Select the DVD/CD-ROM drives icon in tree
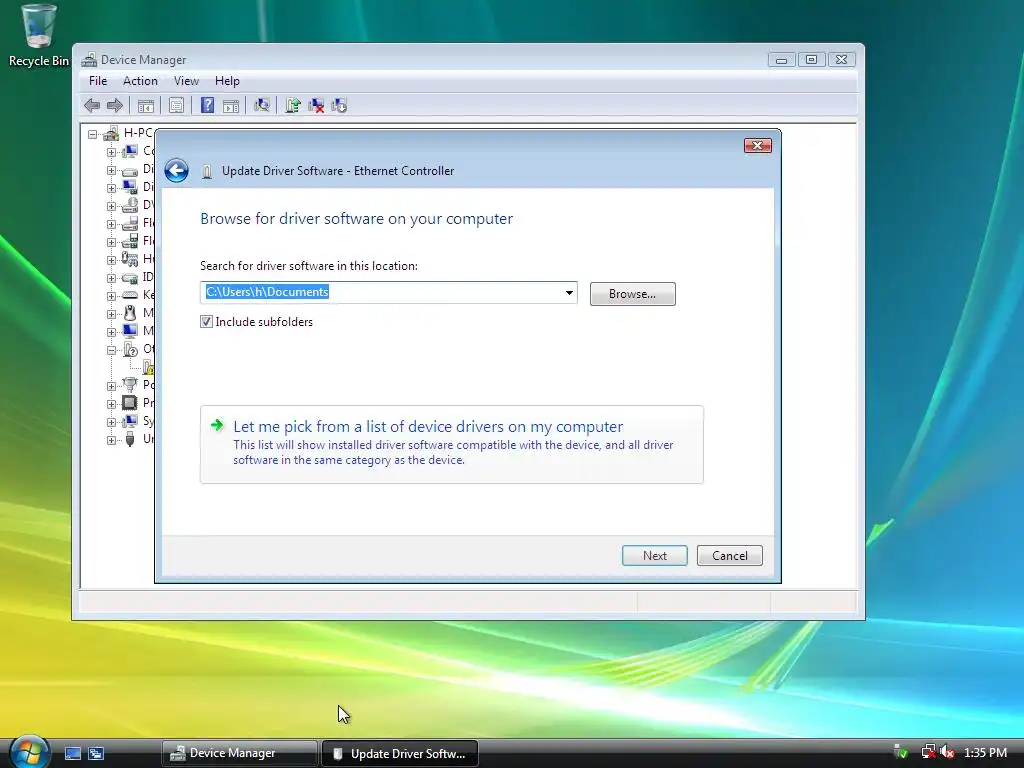 (x=130, y=205)
